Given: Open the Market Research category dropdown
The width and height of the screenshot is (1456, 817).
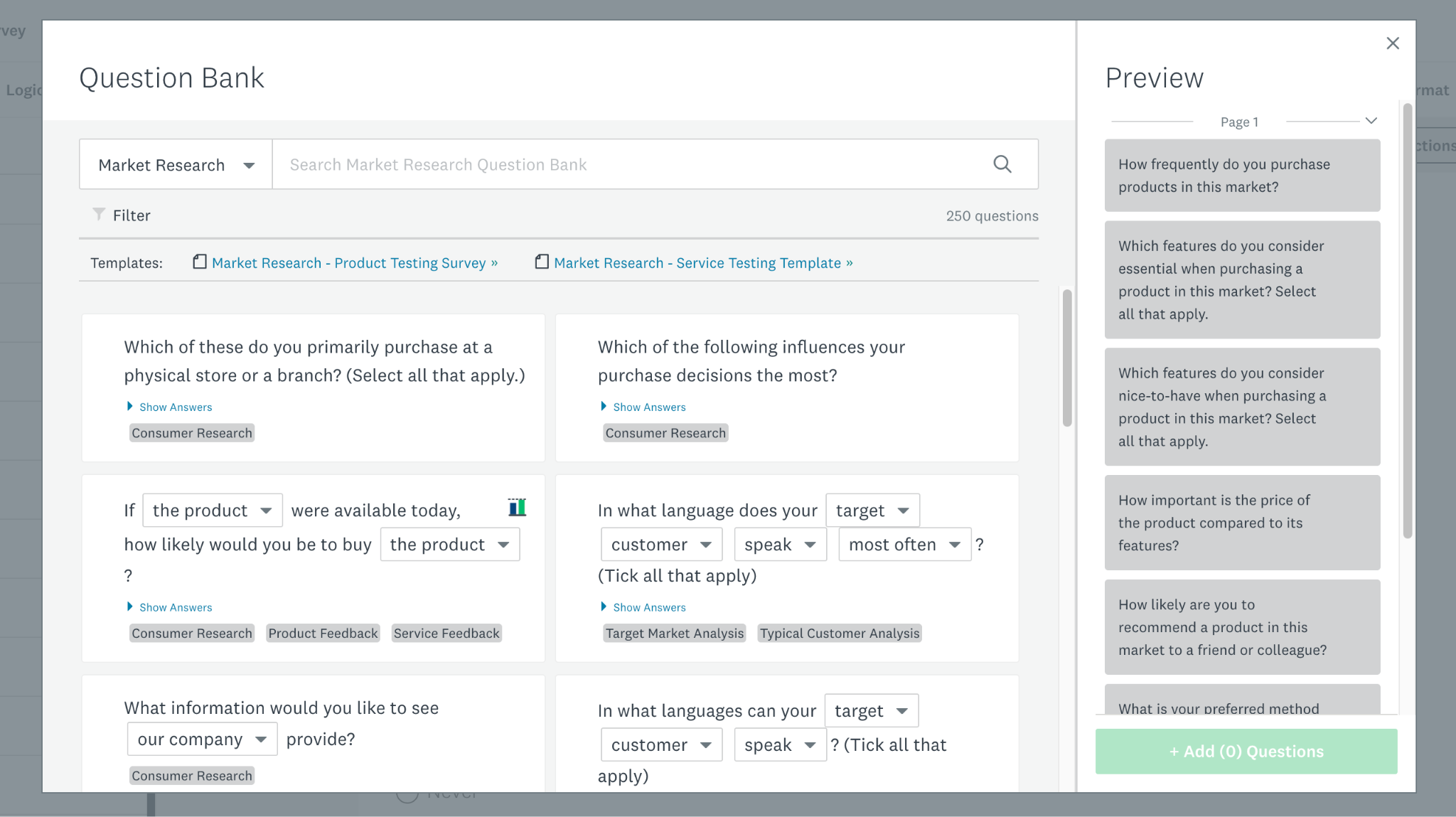Looking at the screenshot, I should click(176, 164).
